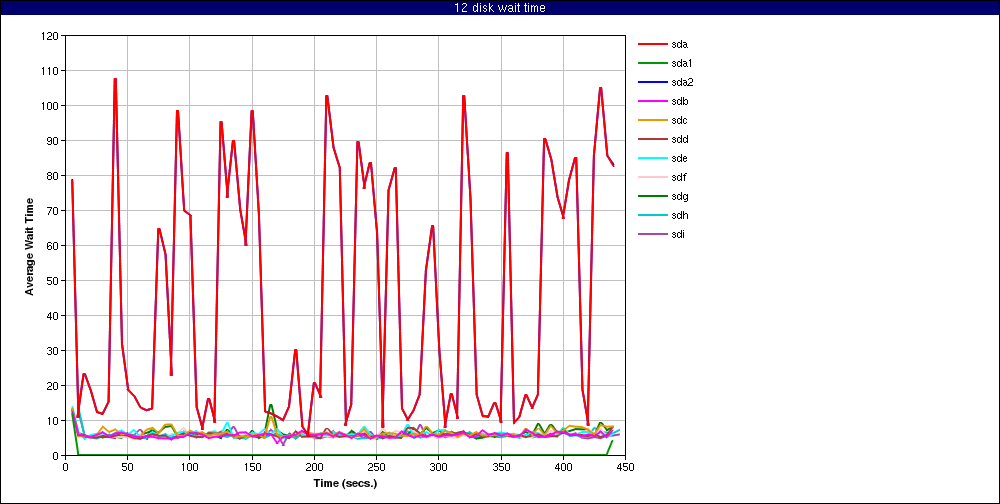This screenshot has width=1000, height=504.
Task: Click the 'Time (secs.)' axis label
Action: pyautogui.click(x=346, y=483)
